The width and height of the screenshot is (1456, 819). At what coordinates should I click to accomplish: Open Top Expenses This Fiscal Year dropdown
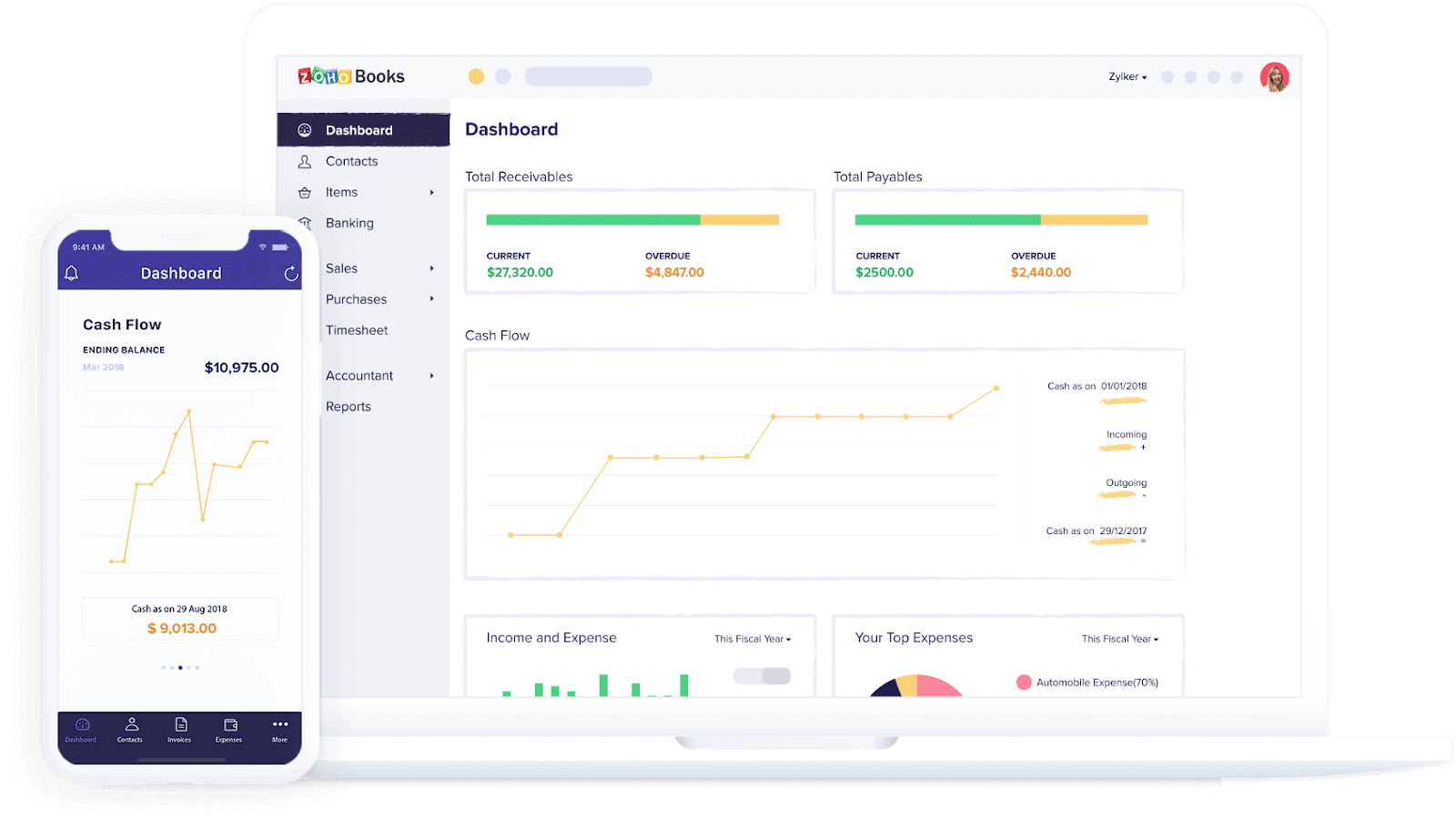pos(1120,639)
